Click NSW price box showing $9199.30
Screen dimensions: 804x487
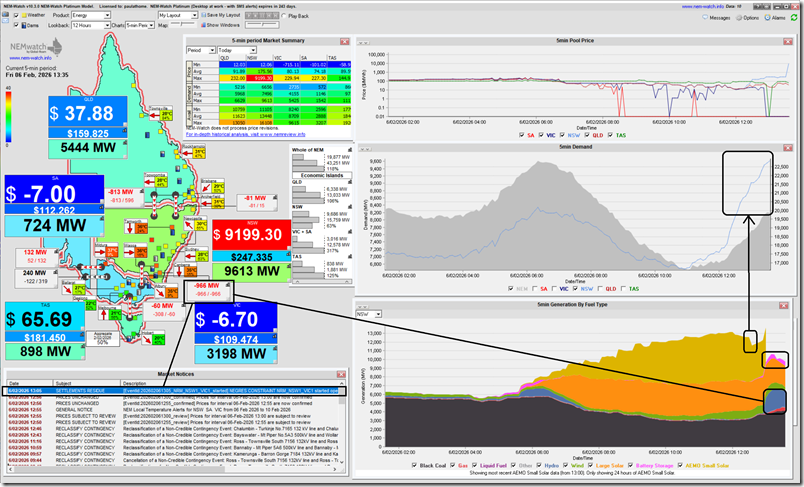click(251, 235)
